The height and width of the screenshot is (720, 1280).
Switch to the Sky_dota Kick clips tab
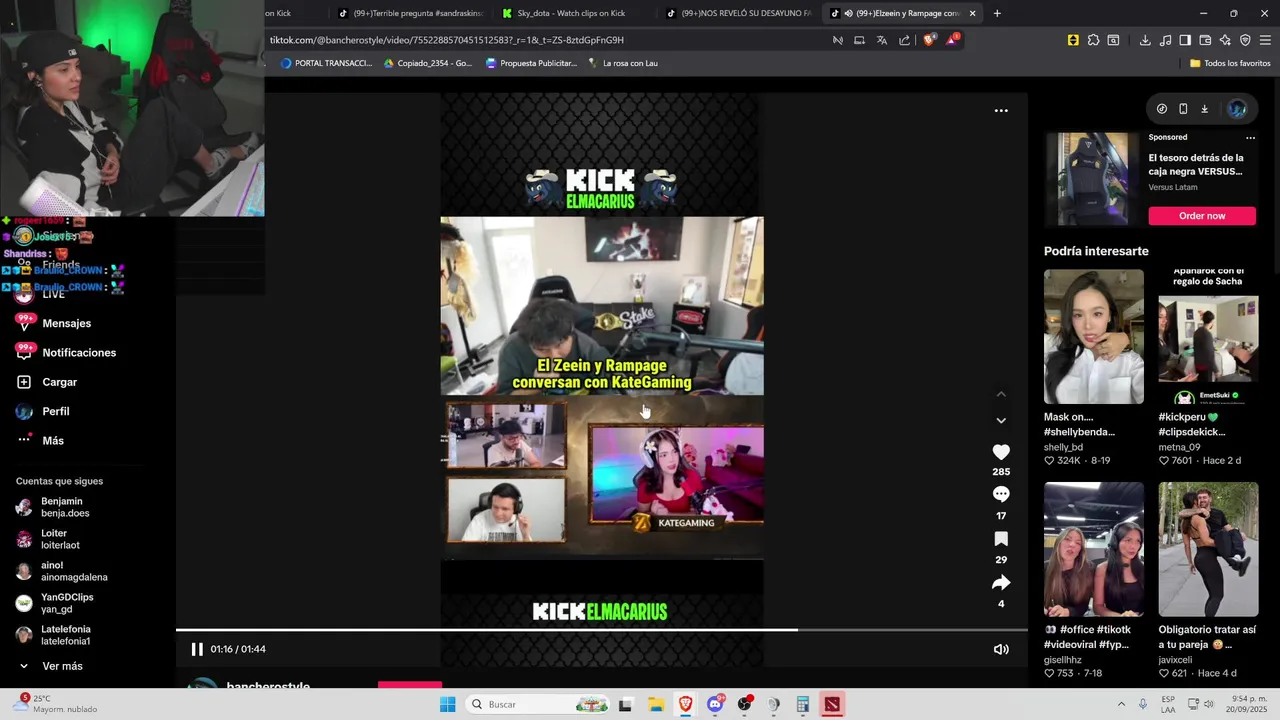point(570,13)
